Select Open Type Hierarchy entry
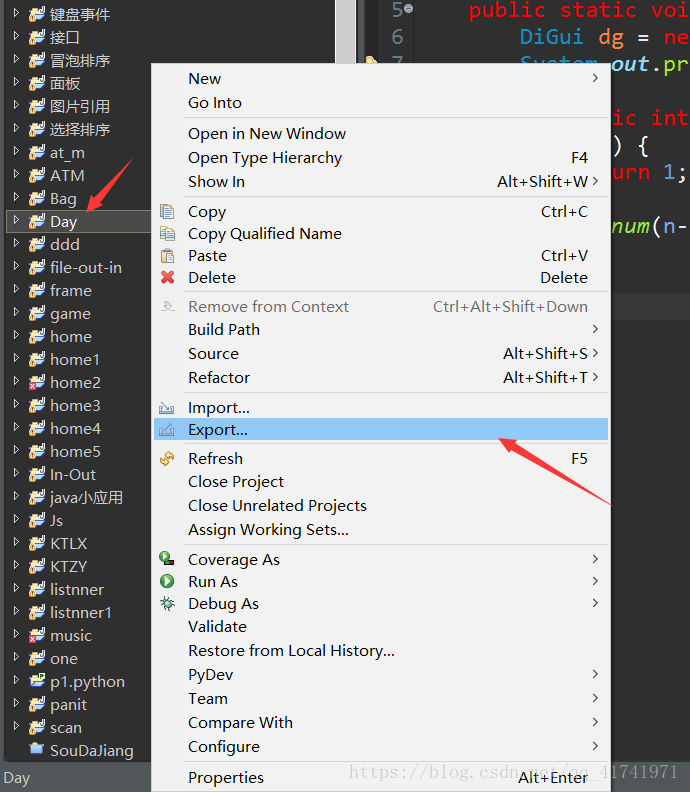 pyautogui.click(x=381, y=158)
